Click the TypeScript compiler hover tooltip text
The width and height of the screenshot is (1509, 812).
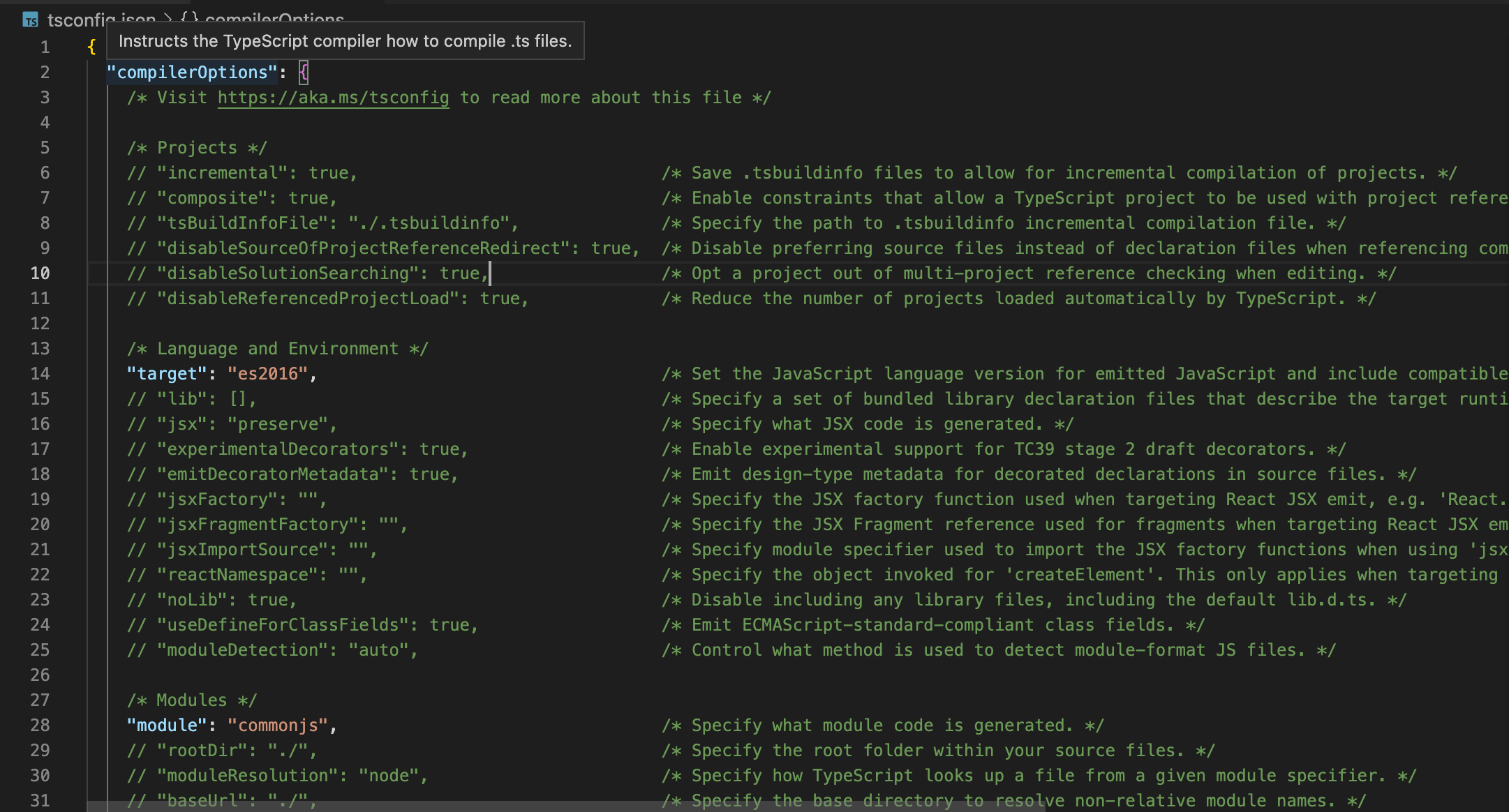tap(345, 41)
